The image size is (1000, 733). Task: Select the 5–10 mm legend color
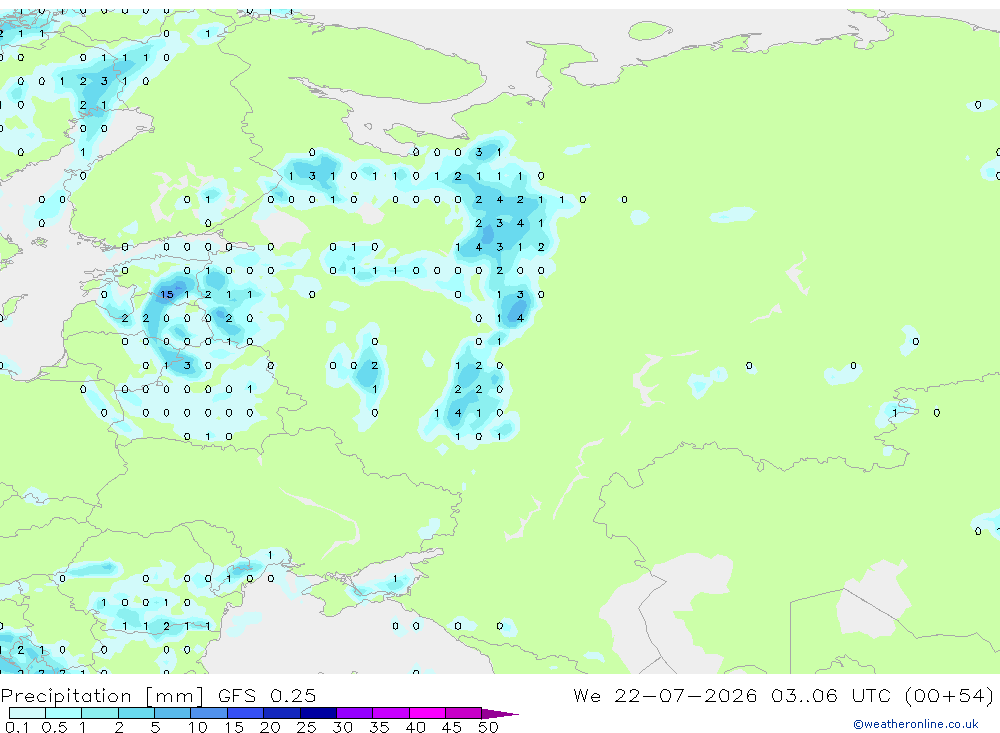click(172, 713)
